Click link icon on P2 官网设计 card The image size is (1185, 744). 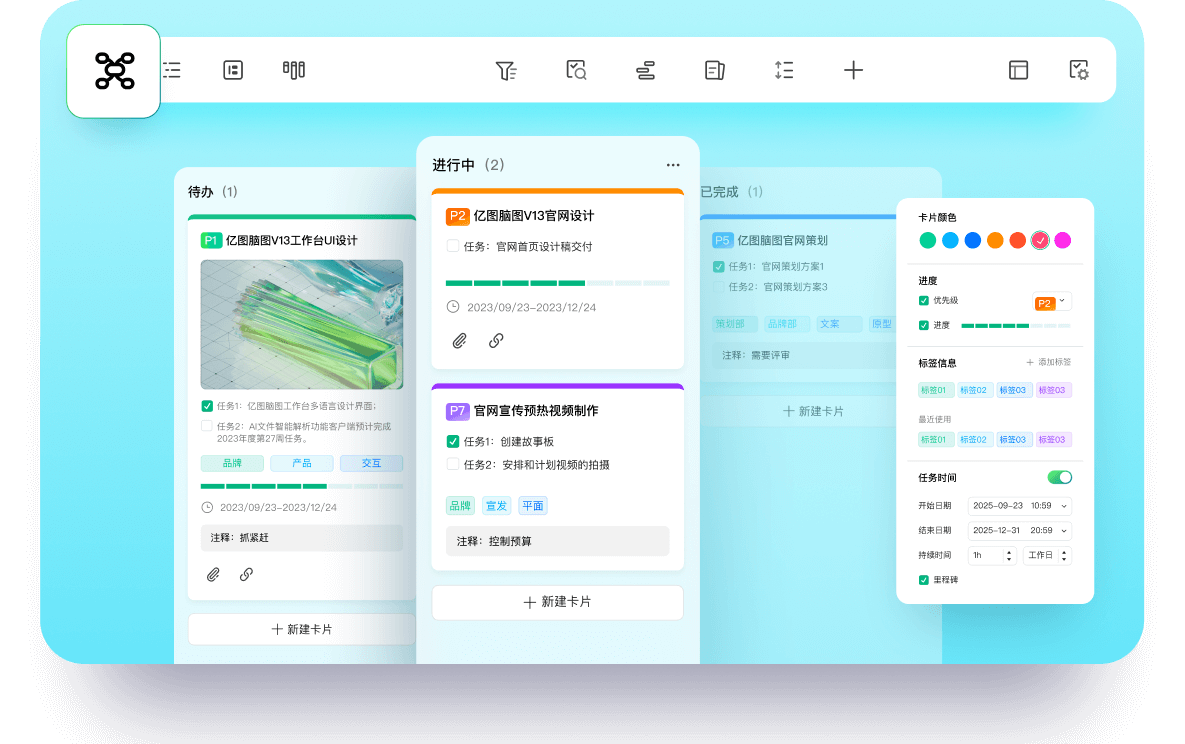coord(496,341)
